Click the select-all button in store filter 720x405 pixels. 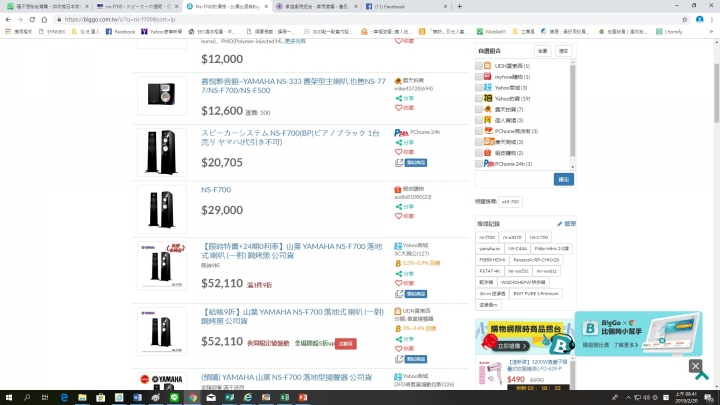[542, 51]
